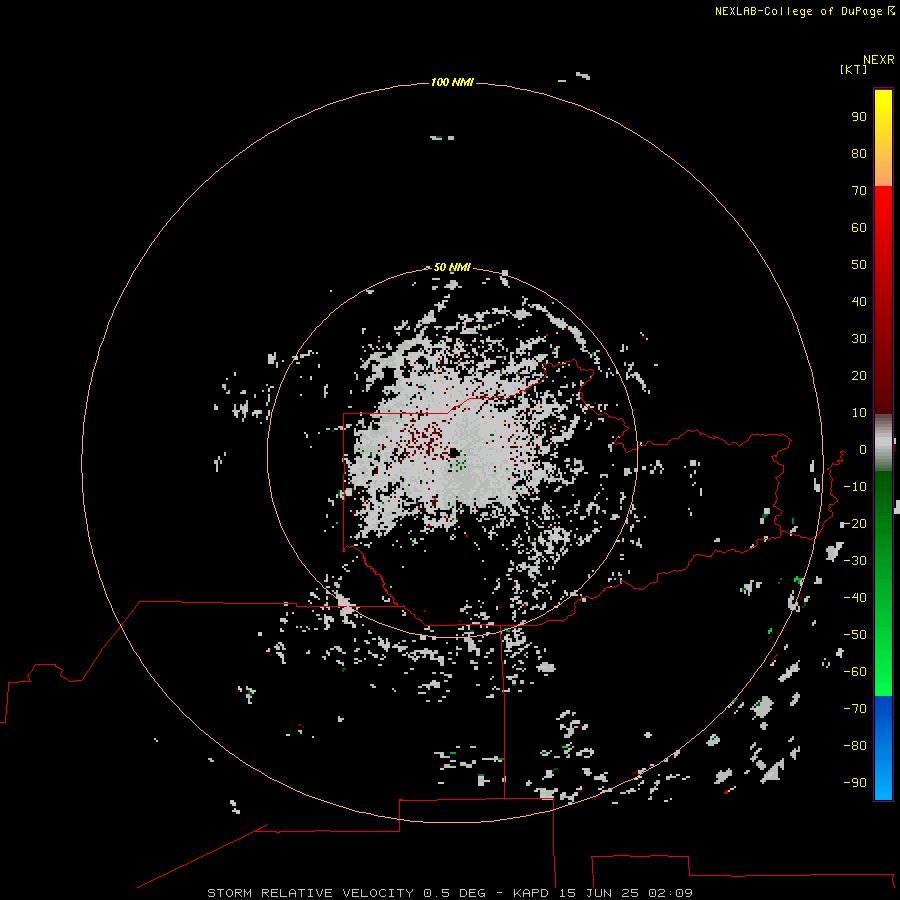Click the -50 value on the velocity scale
Screen dimensions: 900x900
click(855, 635)
